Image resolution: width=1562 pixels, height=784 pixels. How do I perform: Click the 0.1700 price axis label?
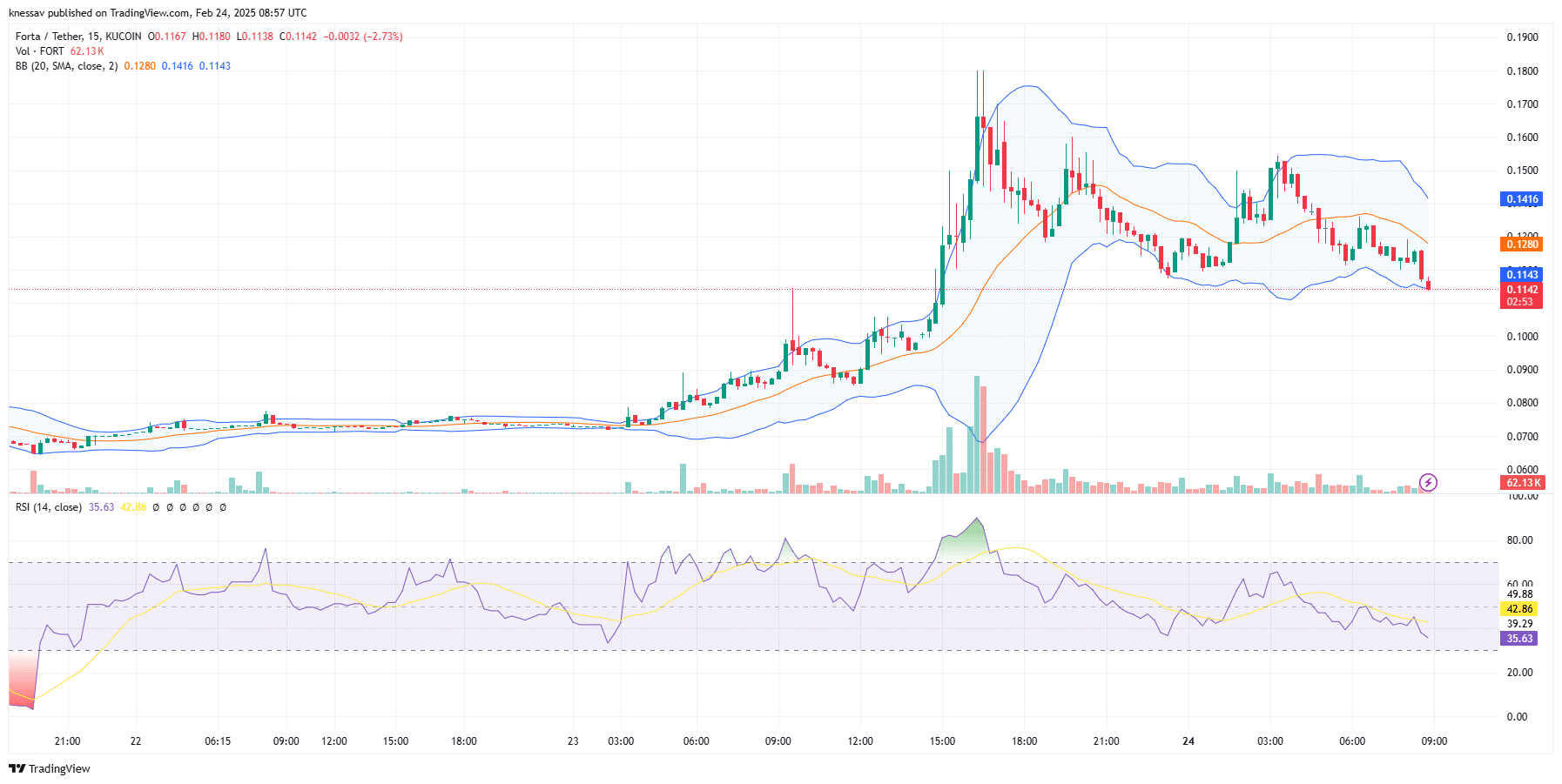click(x=1523, y=104)
